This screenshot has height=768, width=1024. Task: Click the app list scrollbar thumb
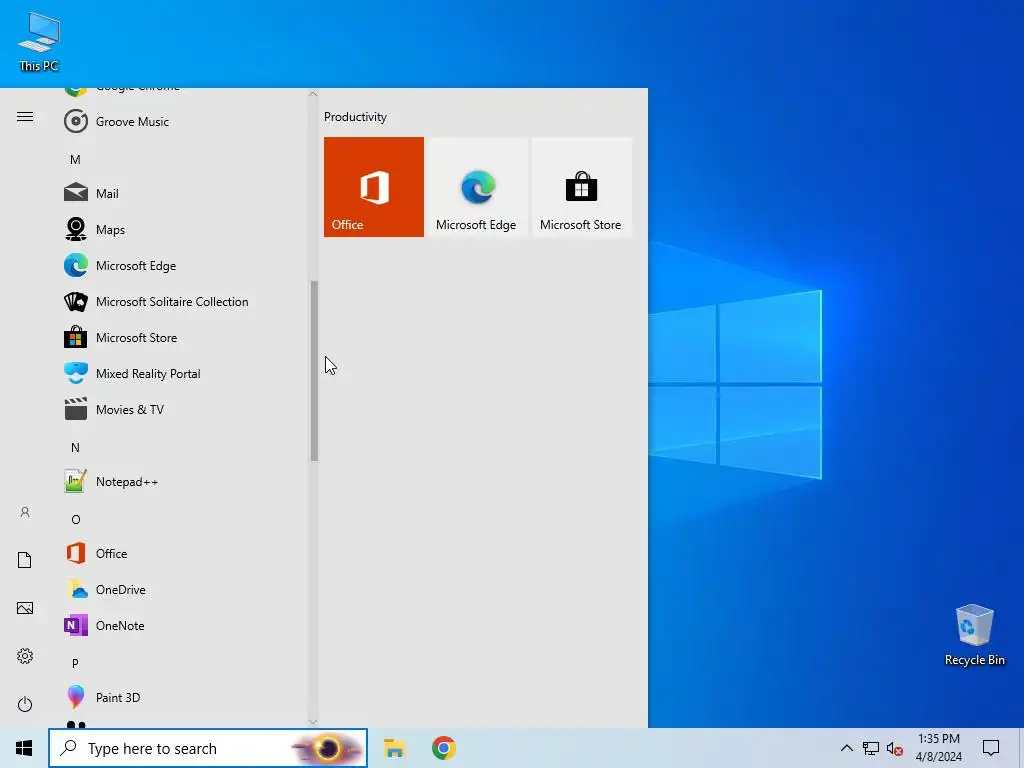[314, 371]
